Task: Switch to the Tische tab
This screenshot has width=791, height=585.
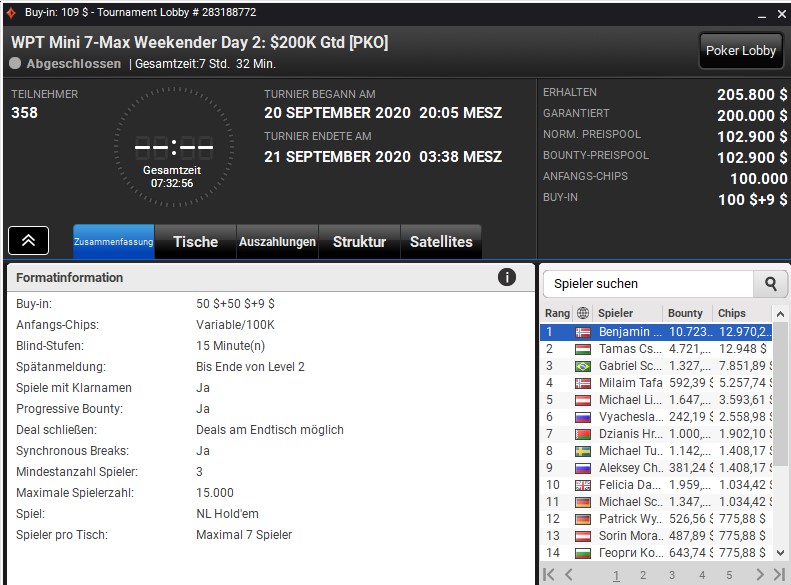Action: [195, 242]
